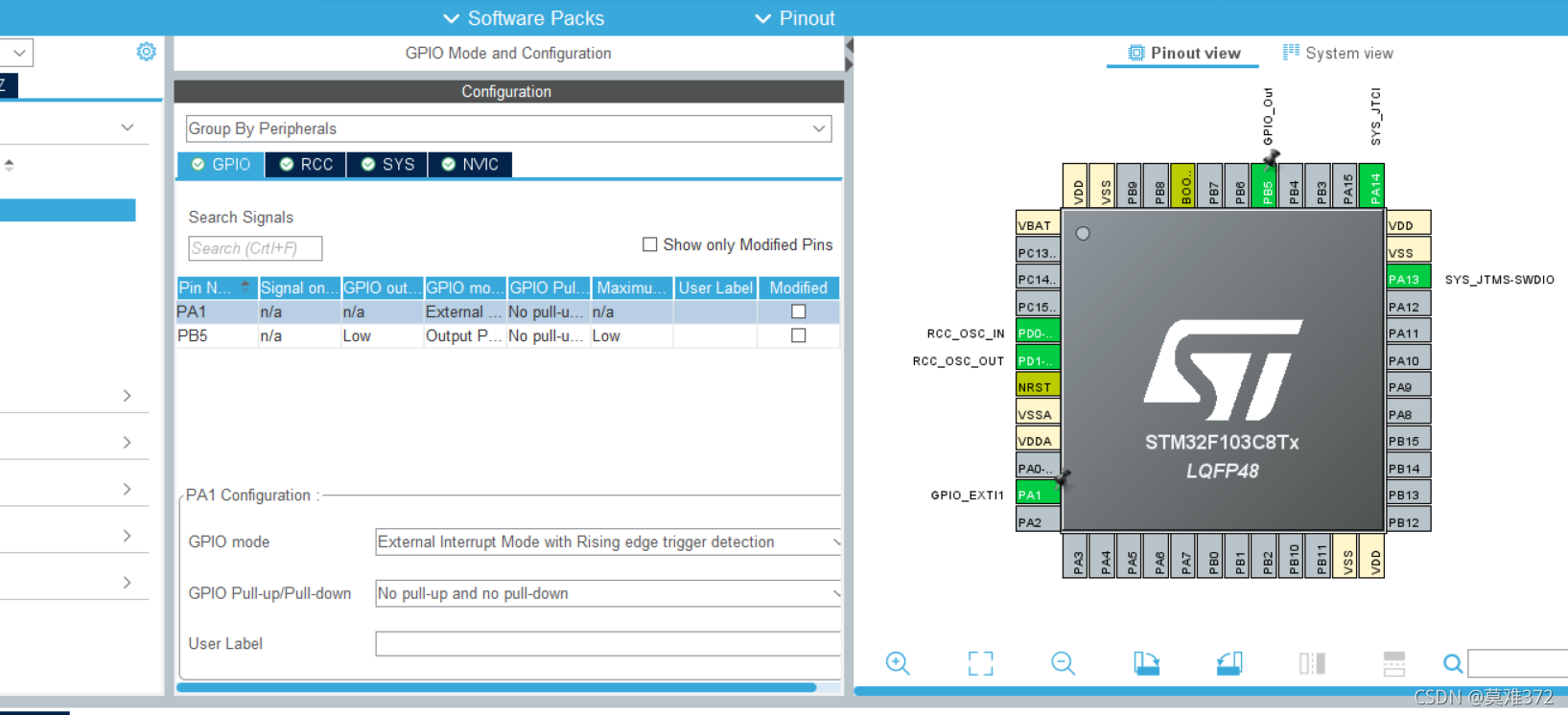Click the PD0 oscillator input pin
The width and height of the screenshot is (1568, 715).
point(1038,333)
